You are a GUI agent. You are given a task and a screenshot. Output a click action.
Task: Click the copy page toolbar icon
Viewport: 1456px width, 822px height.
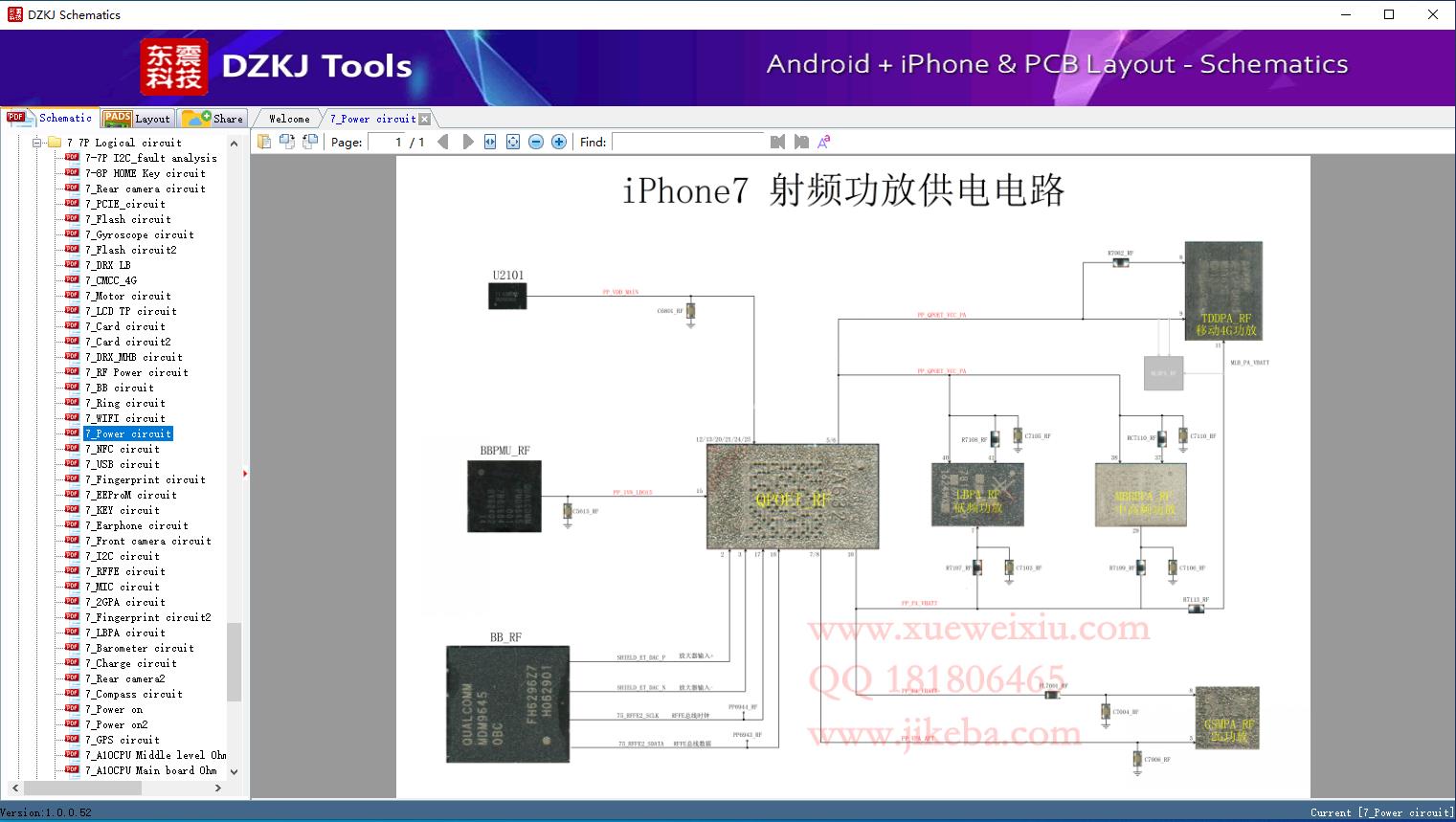264,142
